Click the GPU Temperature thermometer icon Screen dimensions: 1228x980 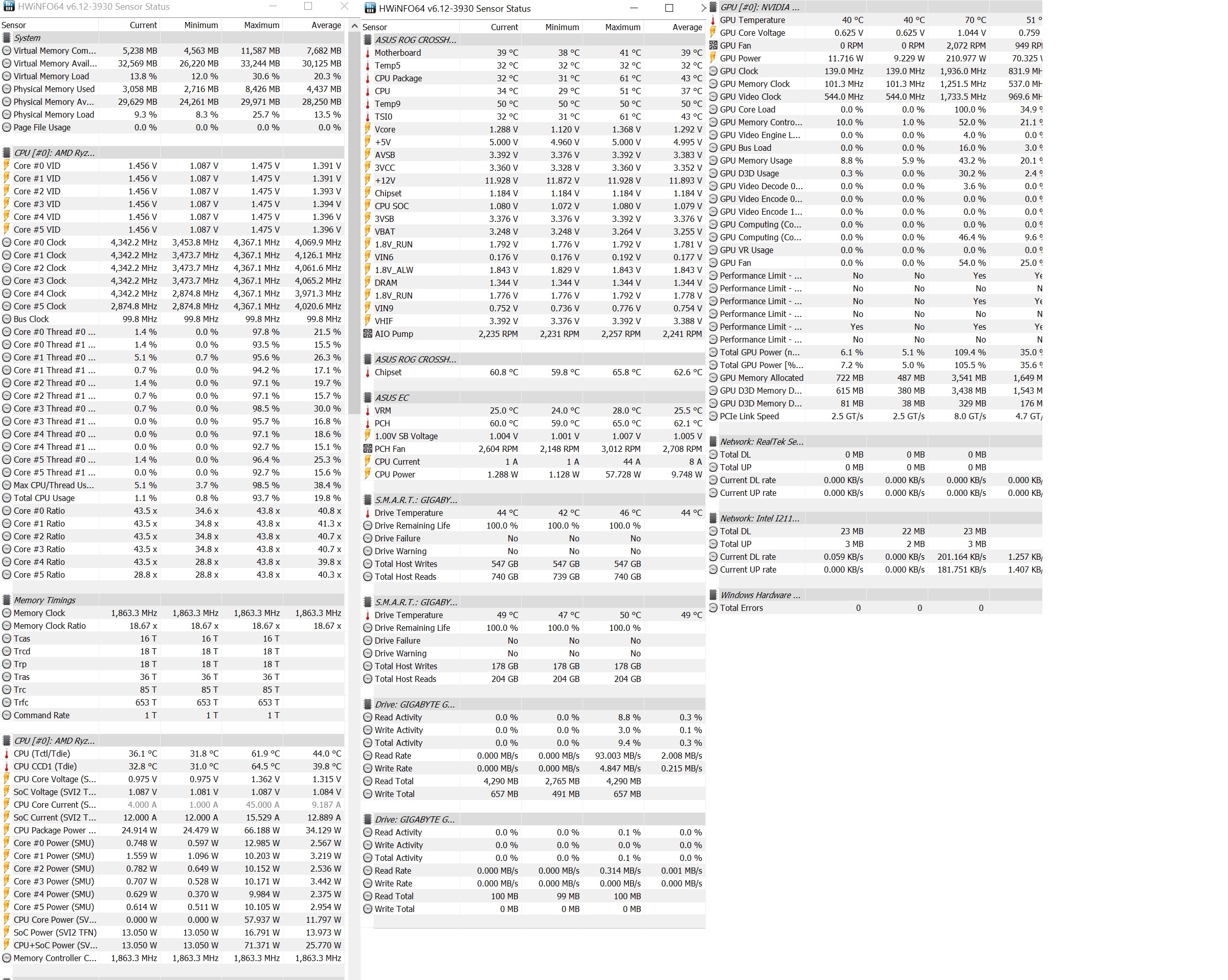(x=712, y=20)
